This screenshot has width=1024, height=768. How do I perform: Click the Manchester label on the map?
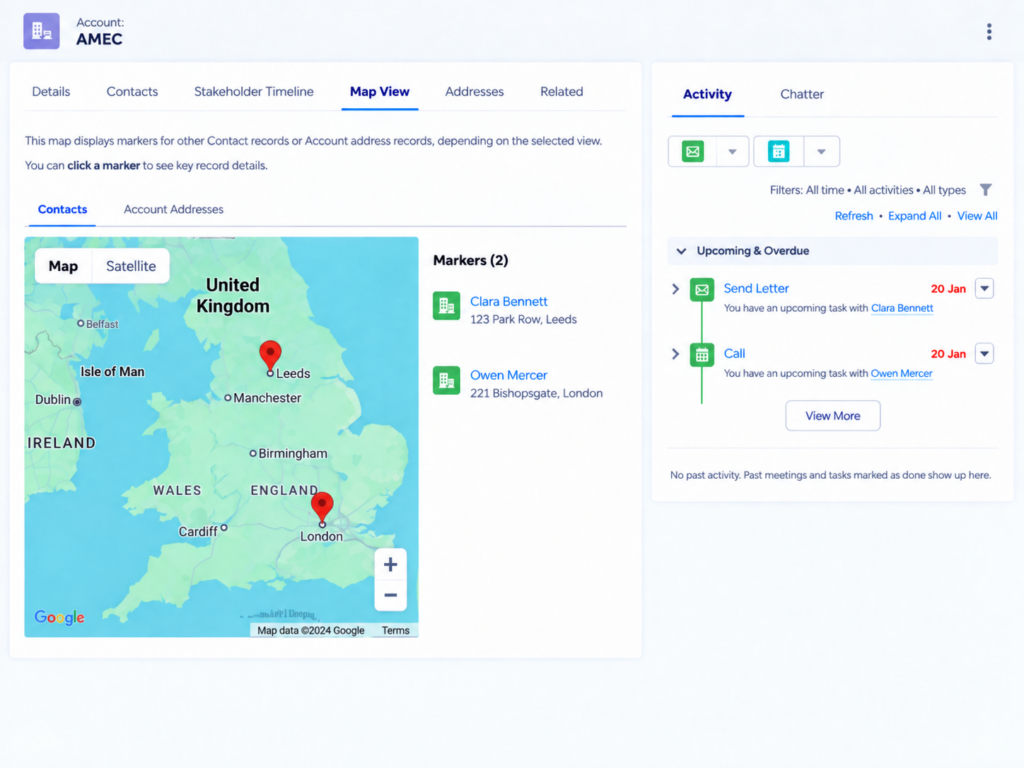pyautogui.click(x=266, y=398)
